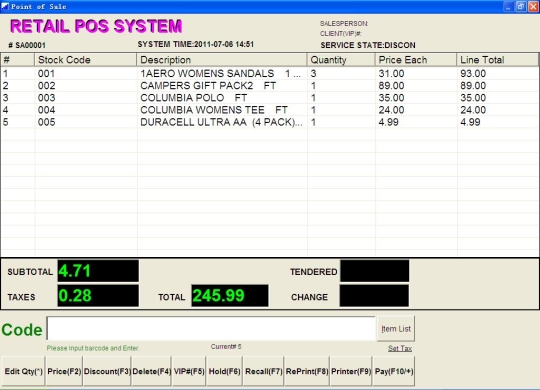This screenshot has height=390, width=540.
Task: Click the SERVICE STATE:DISCON label
Action: 368,45
